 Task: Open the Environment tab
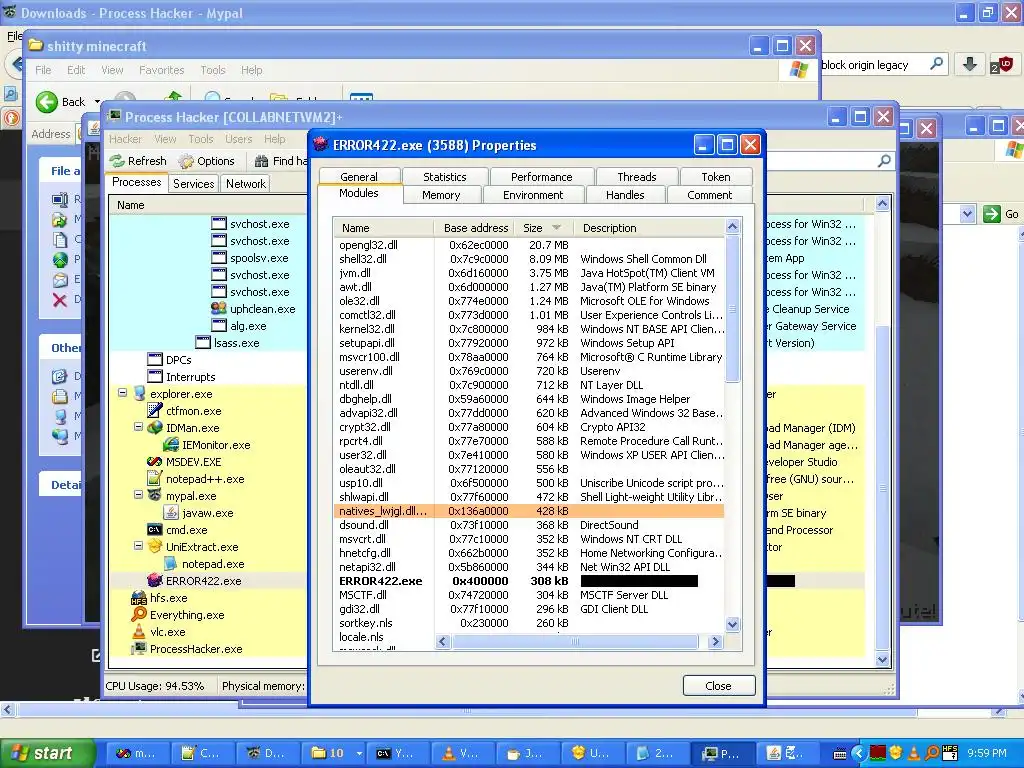[x=533, y=195]
